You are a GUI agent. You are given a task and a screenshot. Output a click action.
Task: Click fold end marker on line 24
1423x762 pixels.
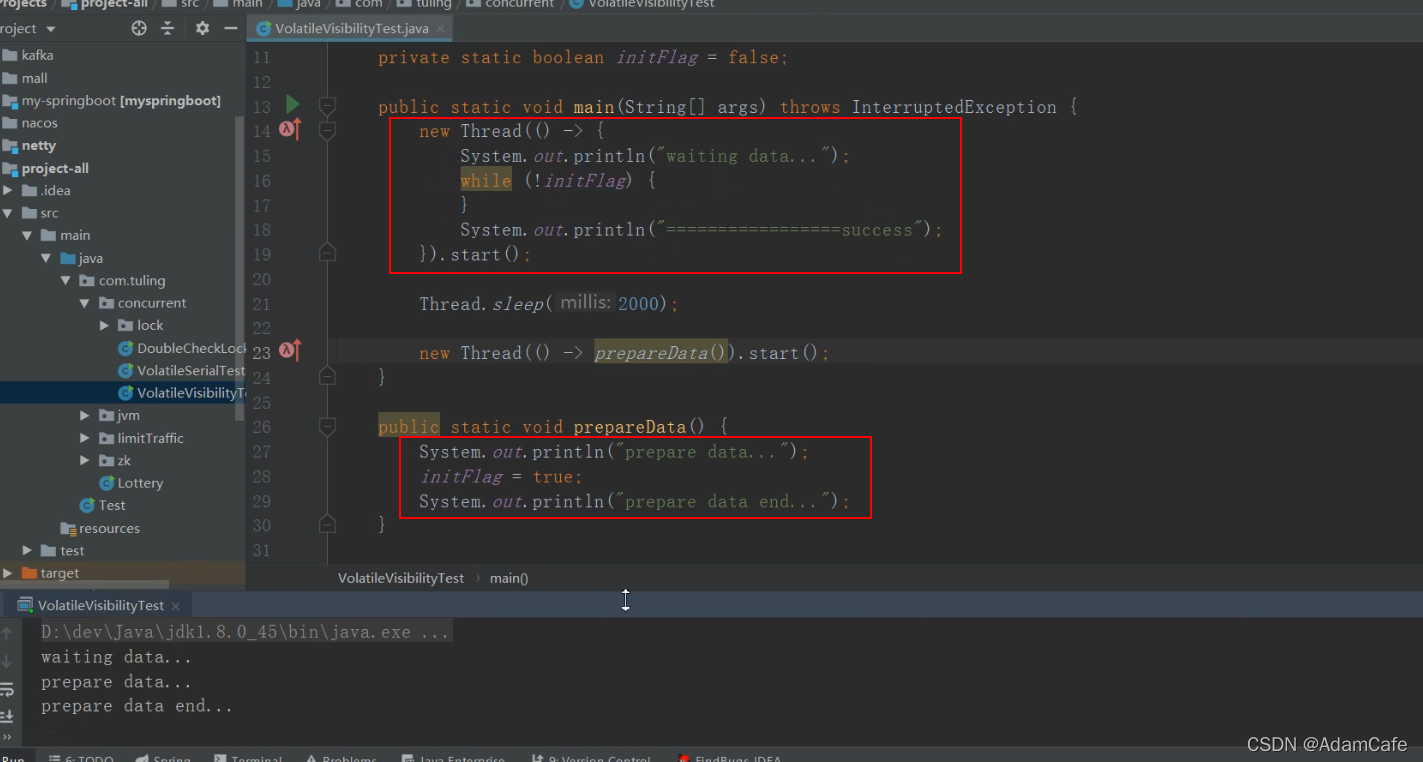click(327, 376)
